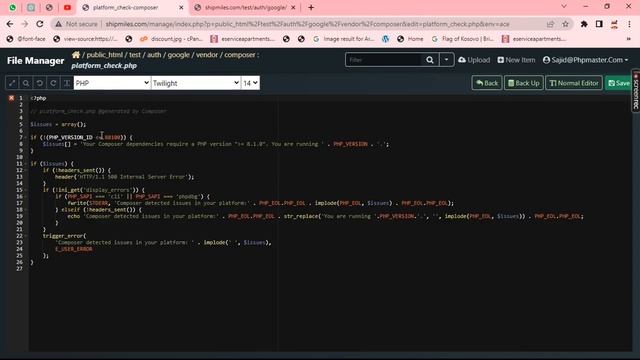This screenshot has width=640, height=360.
Task: Click the Back button
Action: 487,83
